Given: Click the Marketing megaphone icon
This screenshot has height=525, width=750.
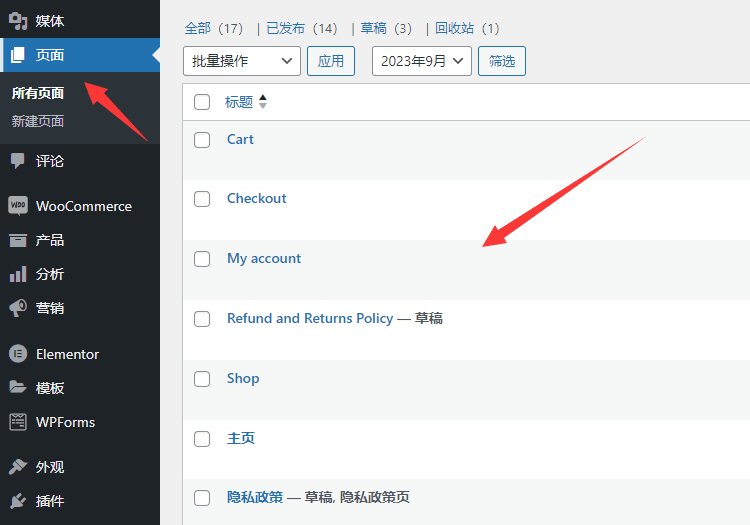Looking at the screenshot, I should [x=18, y=308].
